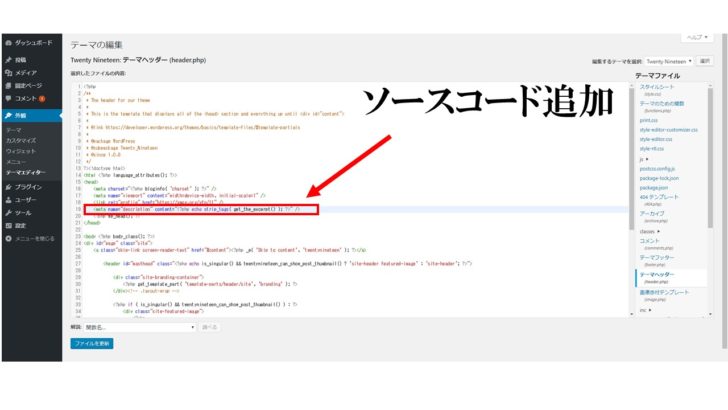Click the ツール wrench icon
The height and width of the screenshot is (410, 728).
8,213
